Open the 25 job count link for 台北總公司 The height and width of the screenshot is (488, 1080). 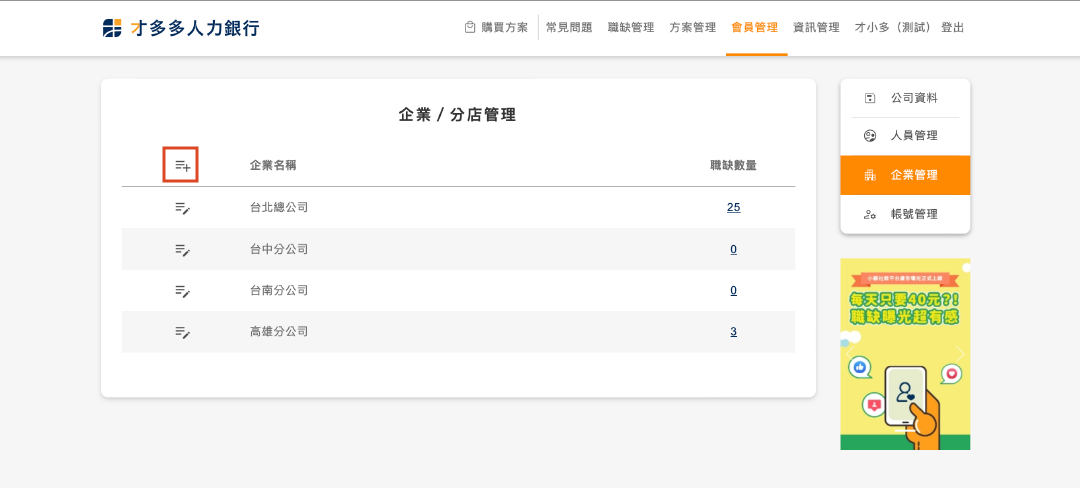point(734,208)
